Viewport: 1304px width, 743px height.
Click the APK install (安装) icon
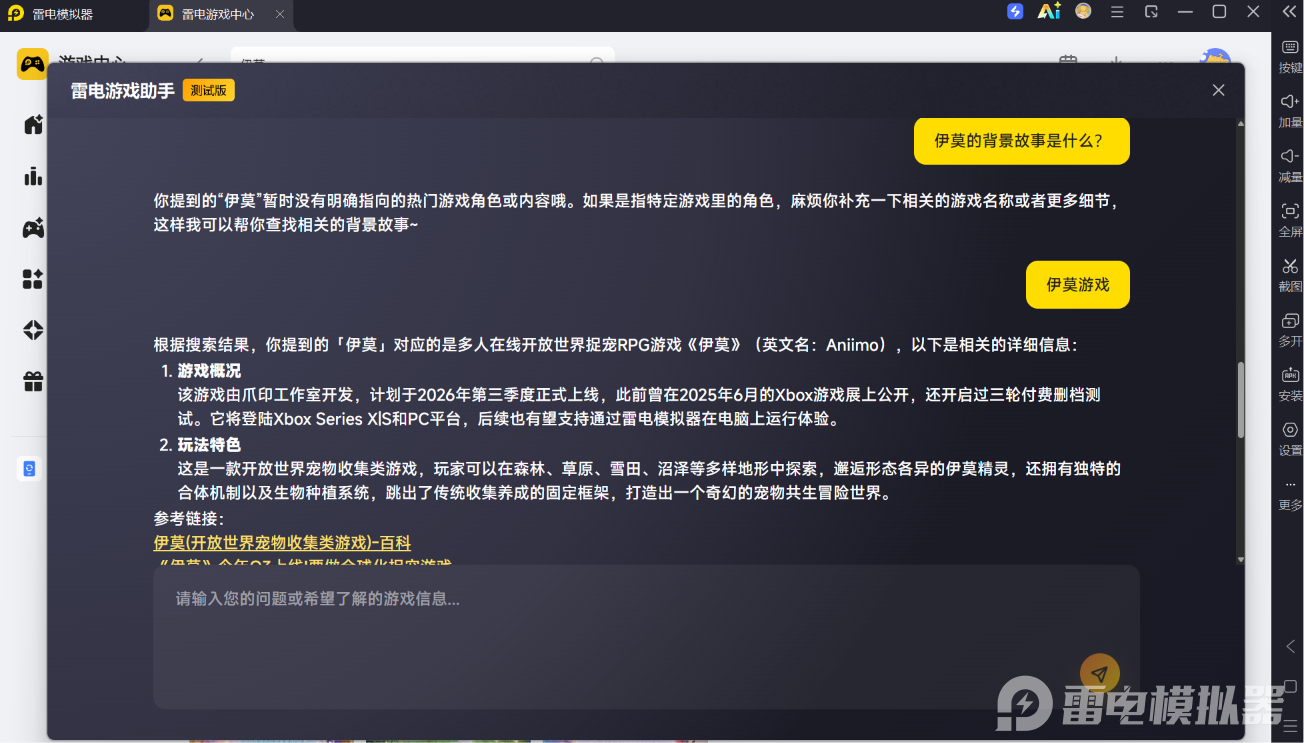click(1290, 375)
